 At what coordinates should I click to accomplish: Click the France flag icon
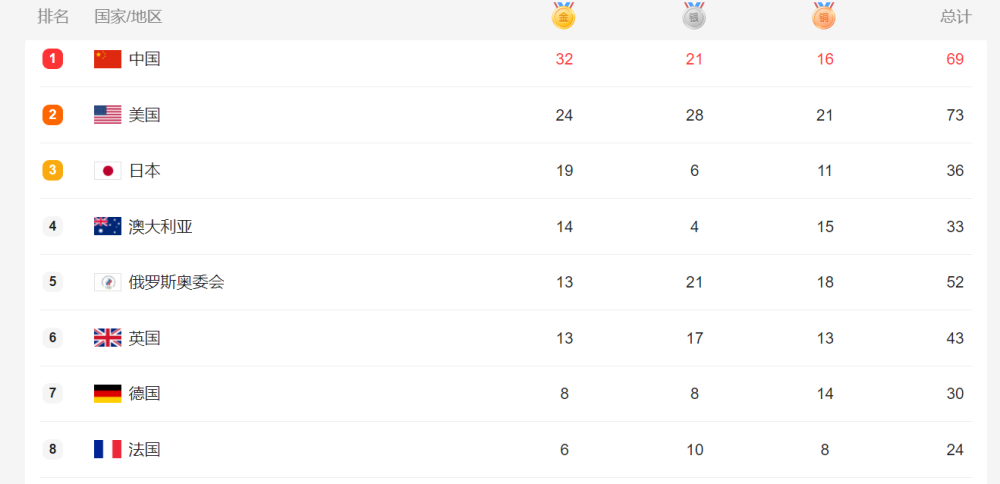click(107, 450)
